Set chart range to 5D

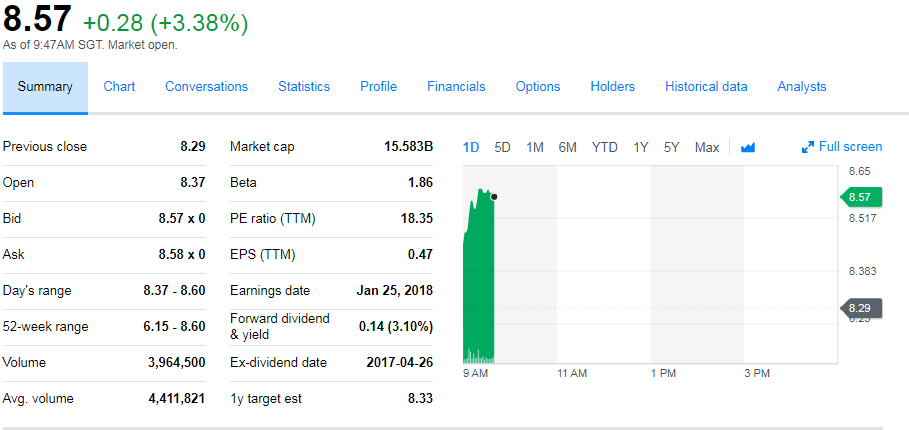pos(503,148)
